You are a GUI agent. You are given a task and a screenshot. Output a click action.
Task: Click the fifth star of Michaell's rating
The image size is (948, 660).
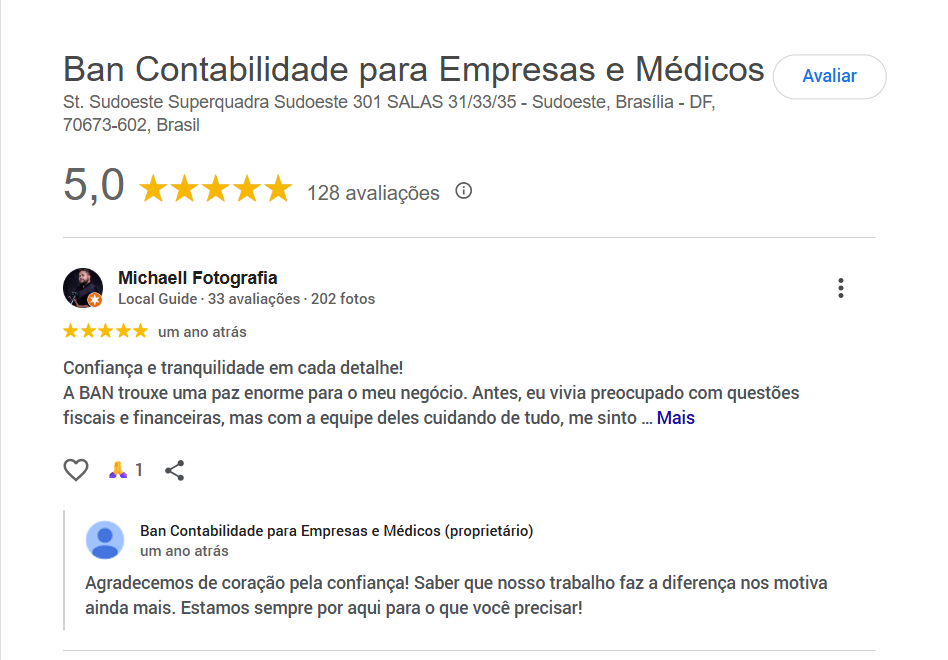coord(140,330)
